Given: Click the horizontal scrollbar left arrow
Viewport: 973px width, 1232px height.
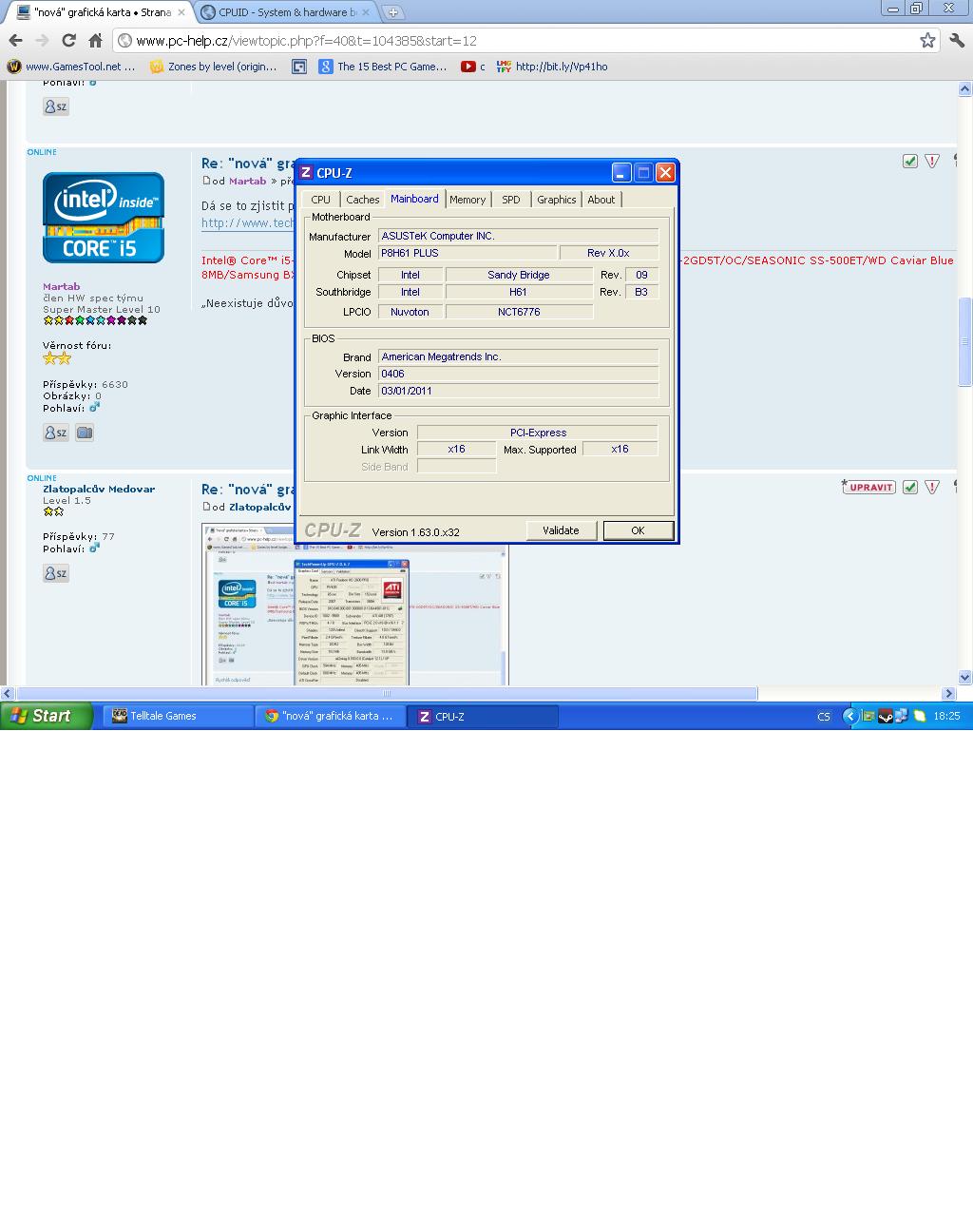Looking at the screenshot, I should pos(8,694).
